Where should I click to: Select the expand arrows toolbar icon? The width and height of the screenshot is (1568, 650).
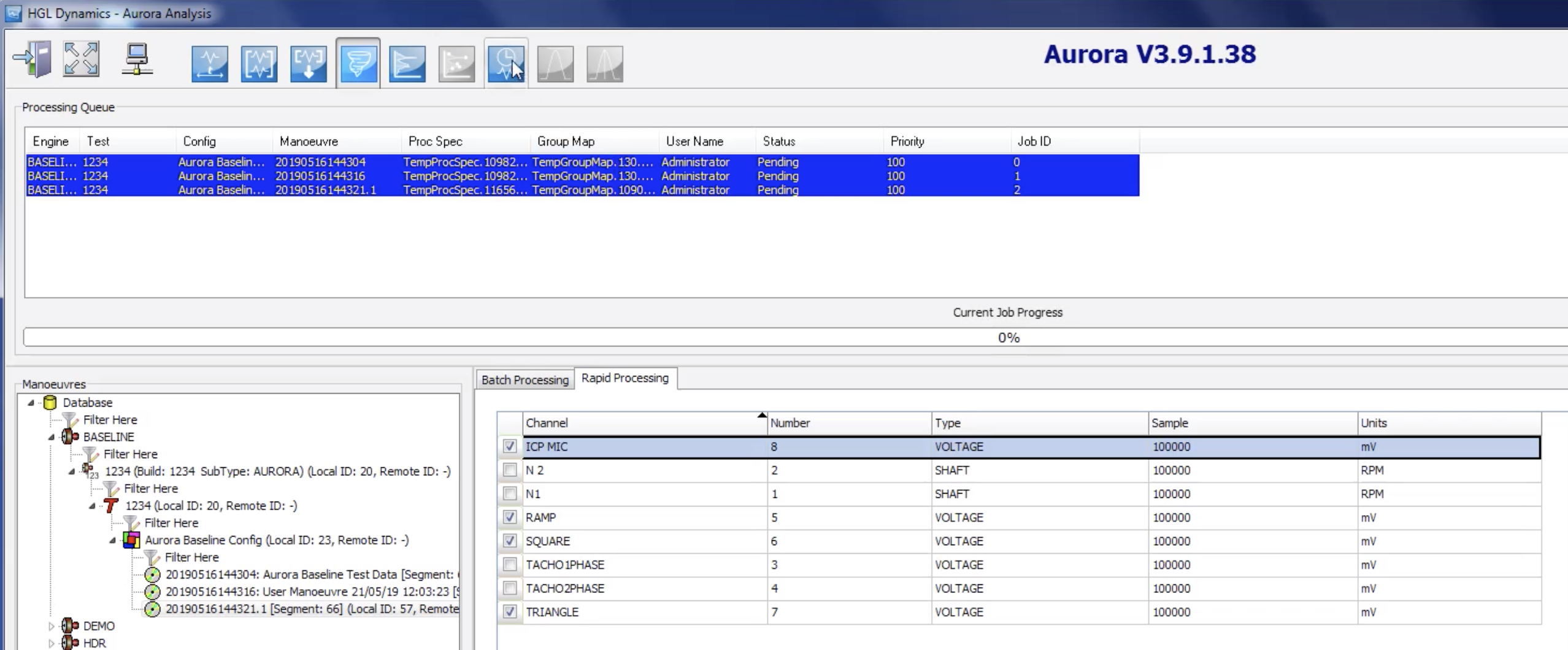point(80,58)
